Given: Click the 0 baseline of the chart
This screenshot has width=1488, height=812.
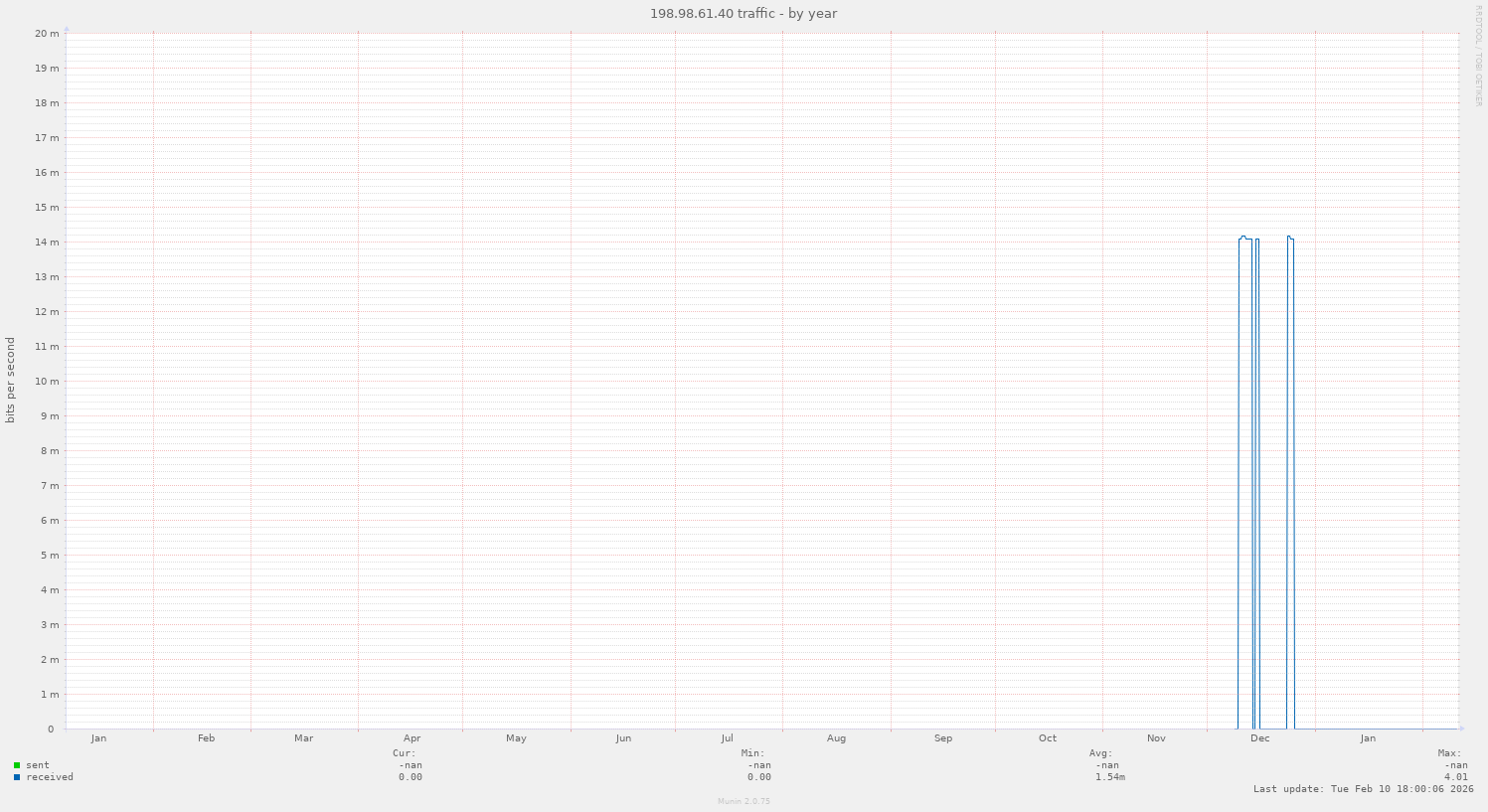Looking at the screenshot, I should 51,729.
